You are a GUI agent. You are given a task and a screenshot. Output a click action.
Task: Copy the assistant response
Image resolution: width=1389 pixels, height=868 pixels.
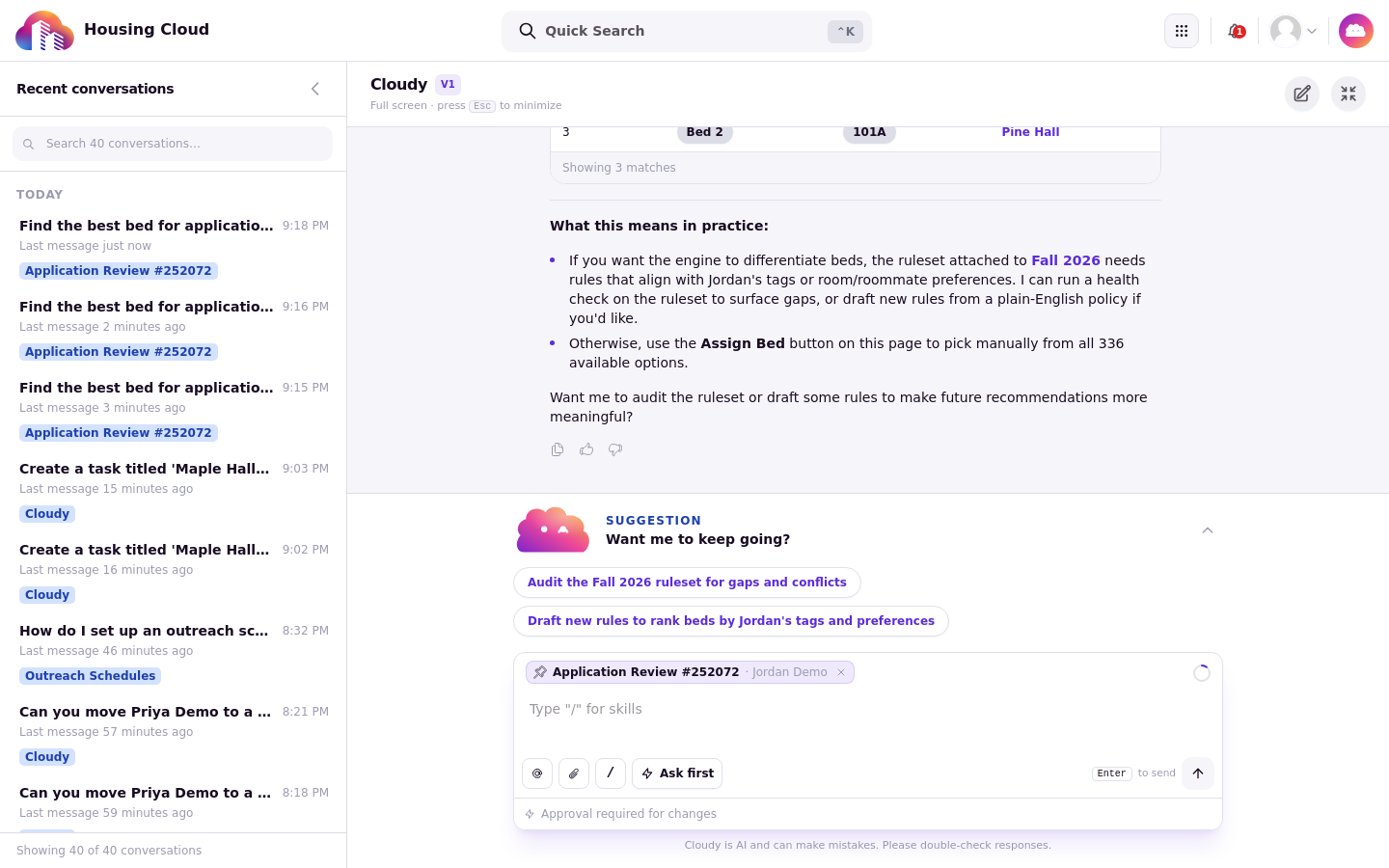[x=558, y=449]
